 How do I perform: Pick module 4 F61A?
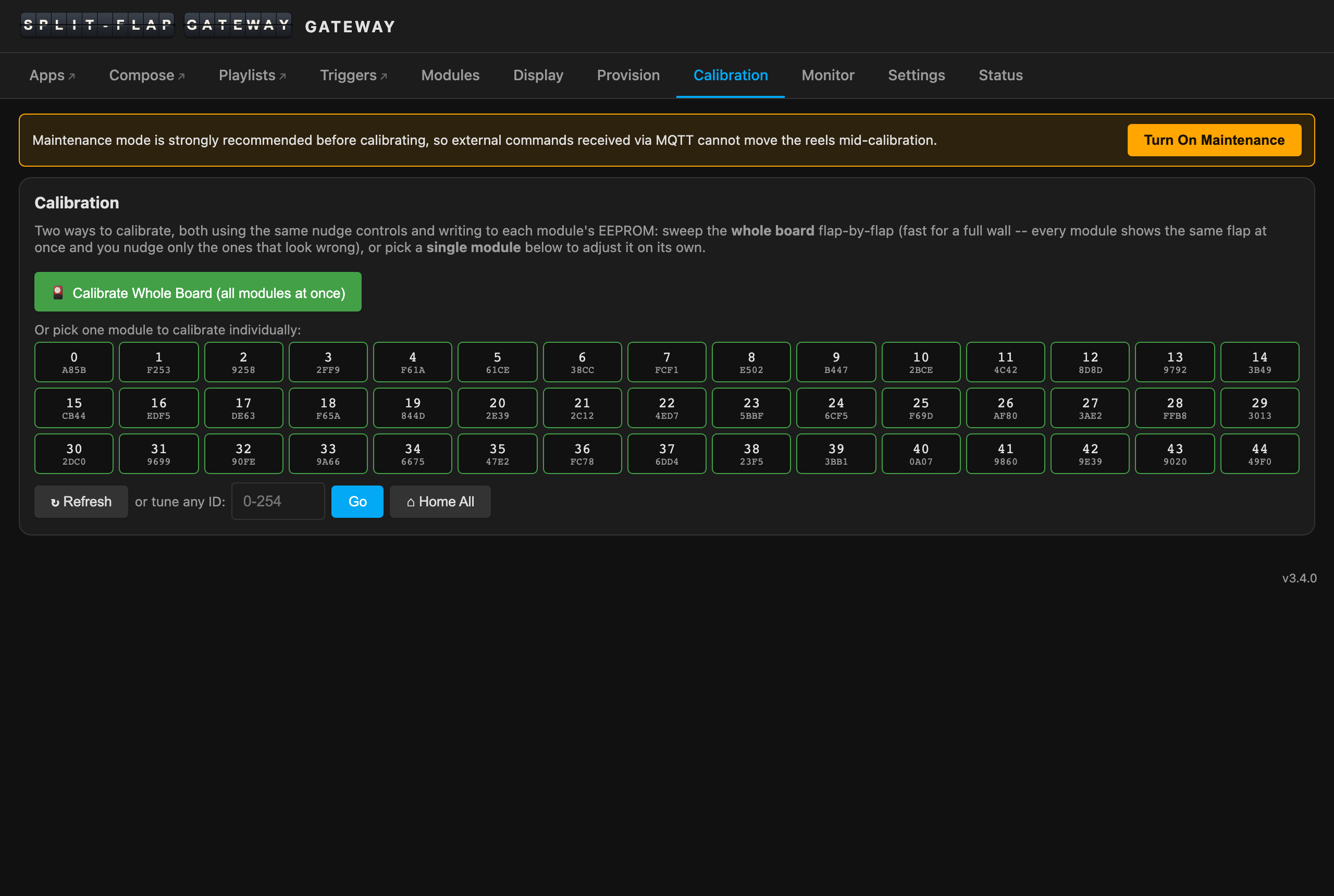click(413, 362)
